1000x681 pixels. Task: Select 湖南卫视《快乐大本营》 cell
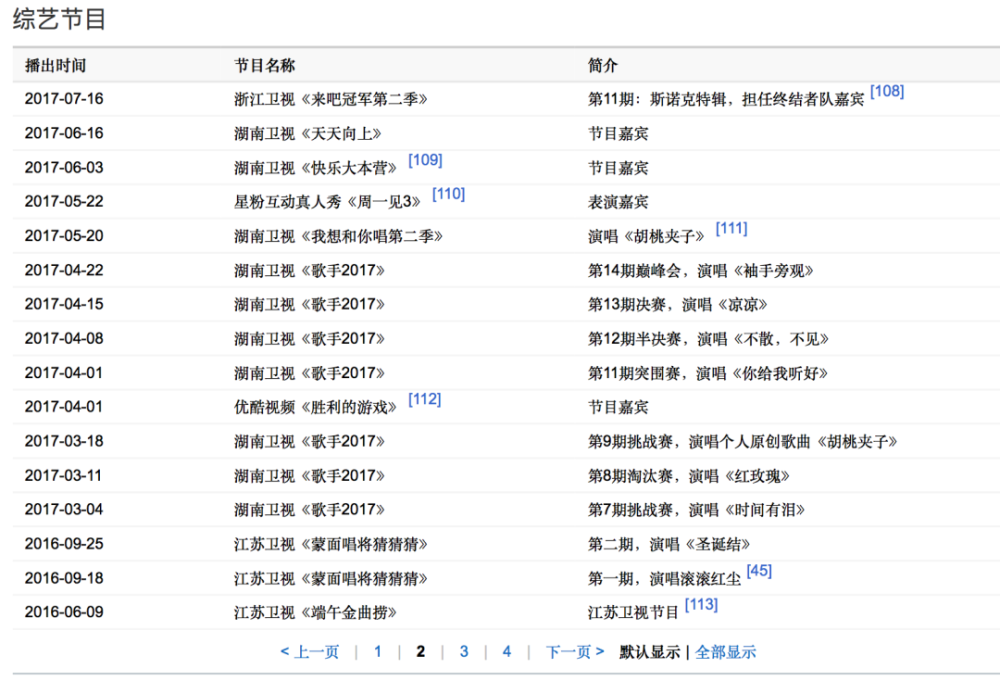[315, 168]
